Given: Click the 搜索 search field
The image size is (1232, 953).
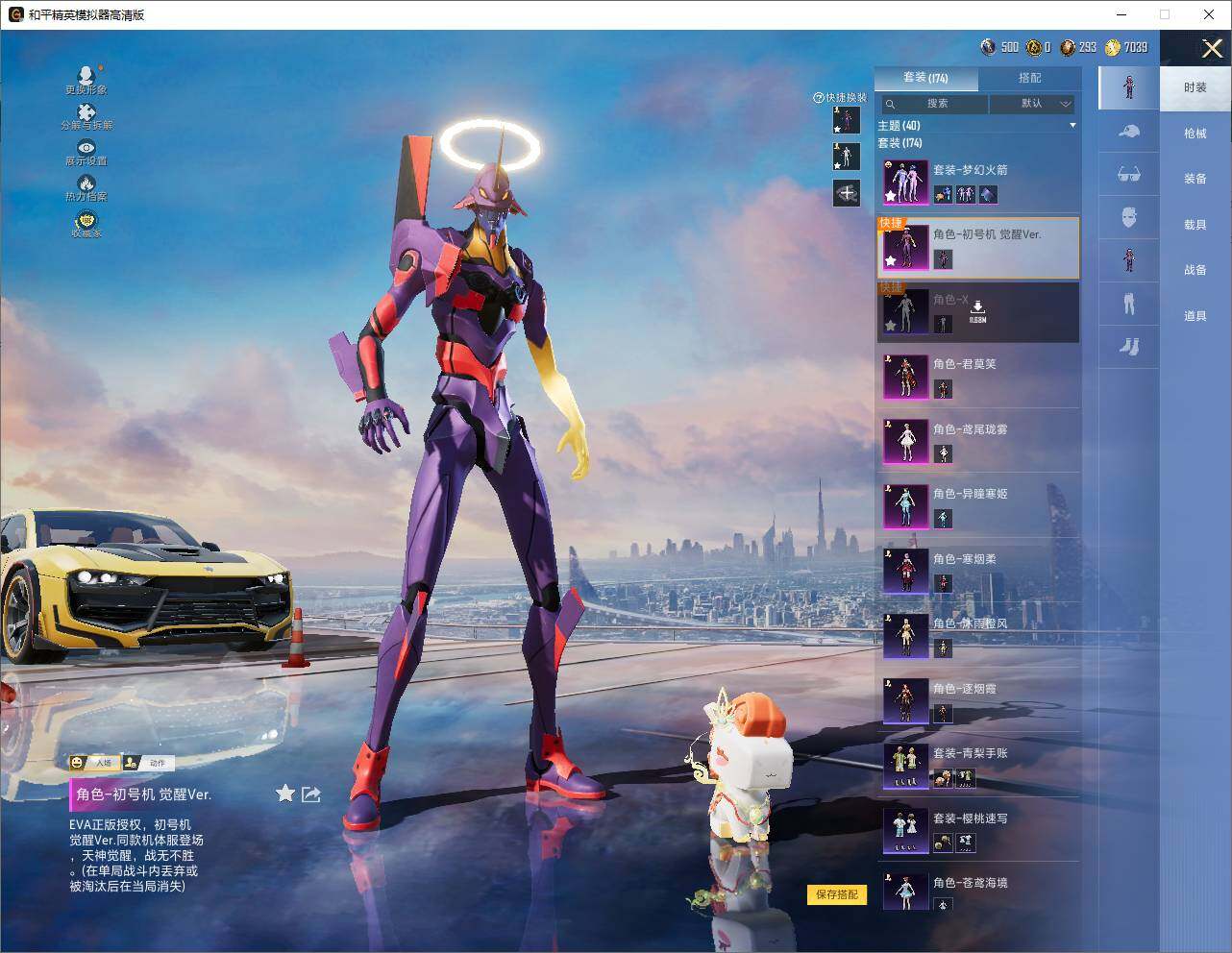Looking at the screenshot, I should (x=934, y=104).
